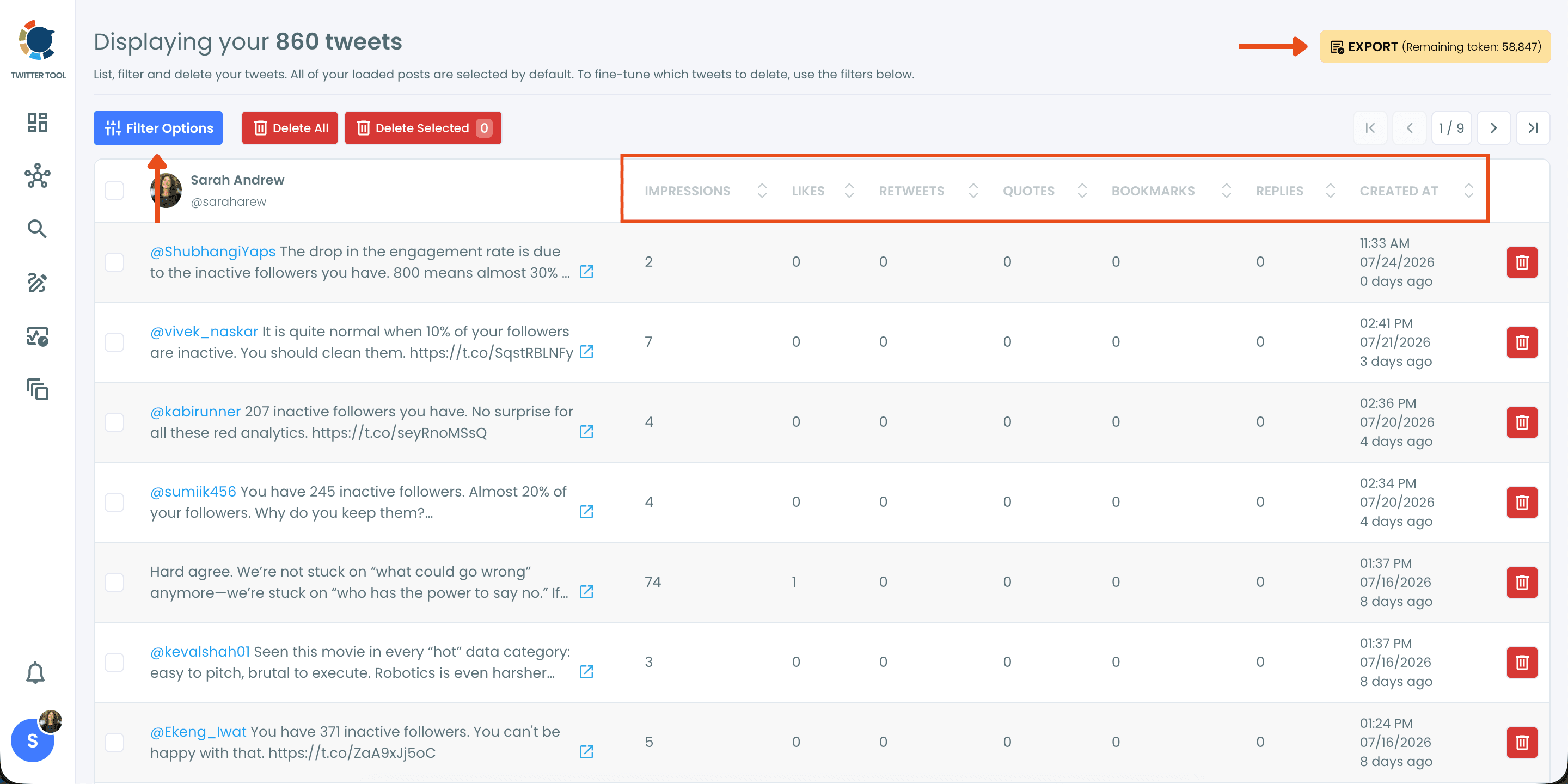1568x784 pixels.
Task: Delete the @sumiik456 tweet with trash icon
Action: 1522,502
